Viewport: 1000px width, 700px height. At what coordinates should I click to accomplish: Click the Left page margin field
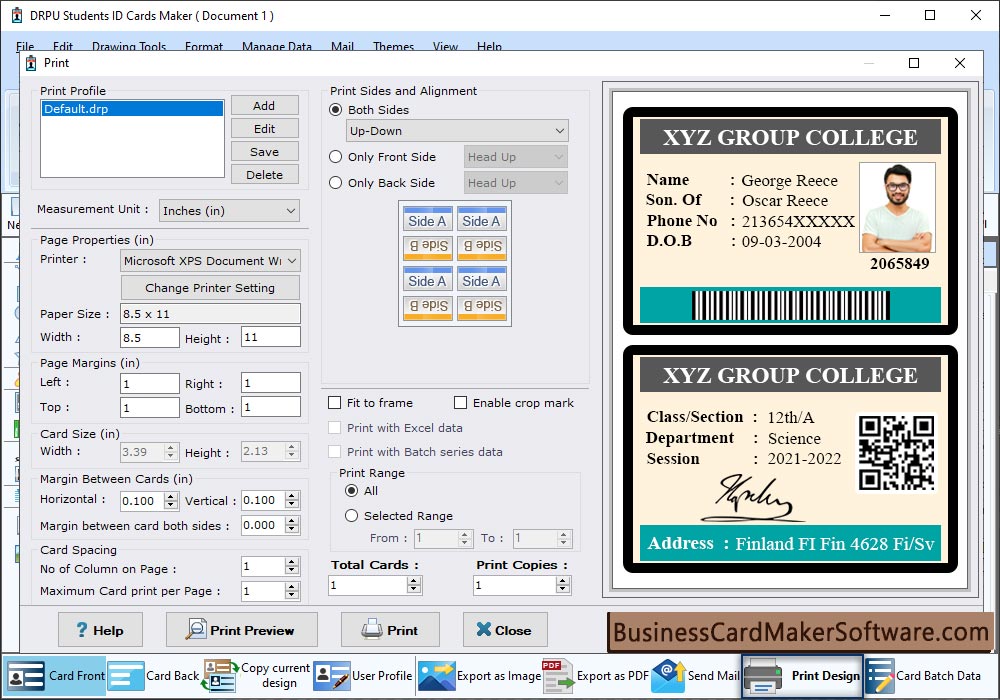click(150, 384)
